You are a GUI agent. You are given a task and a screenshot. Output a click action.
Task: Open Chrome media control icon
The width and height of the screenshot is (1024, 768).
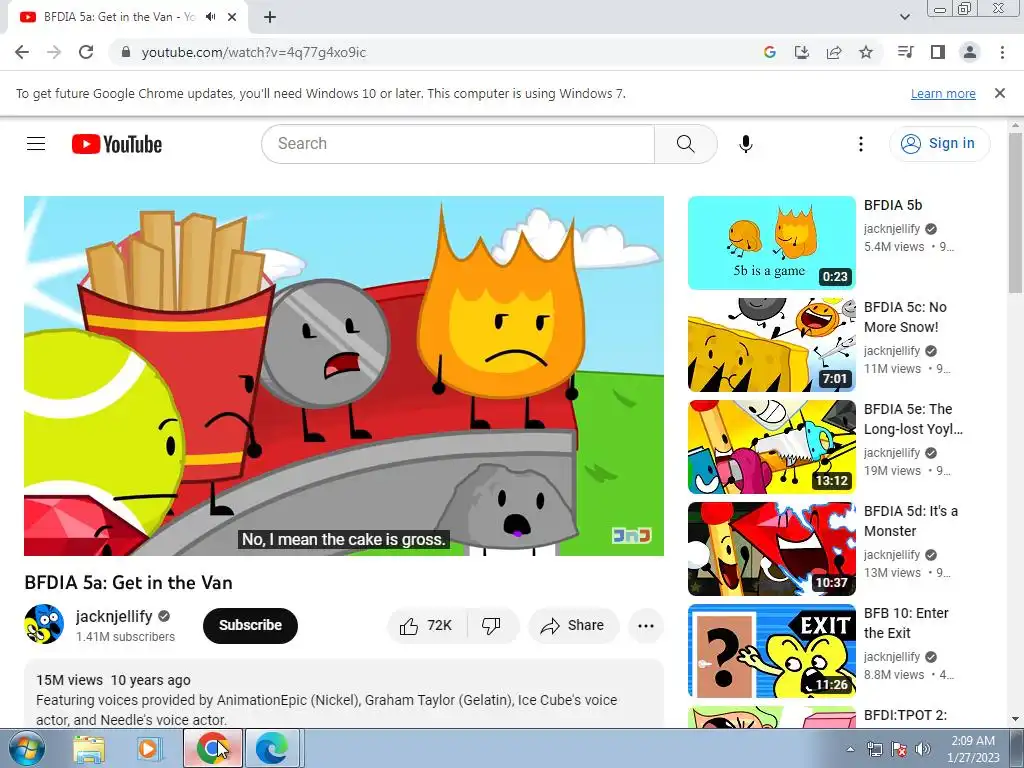tap(906, 52)
